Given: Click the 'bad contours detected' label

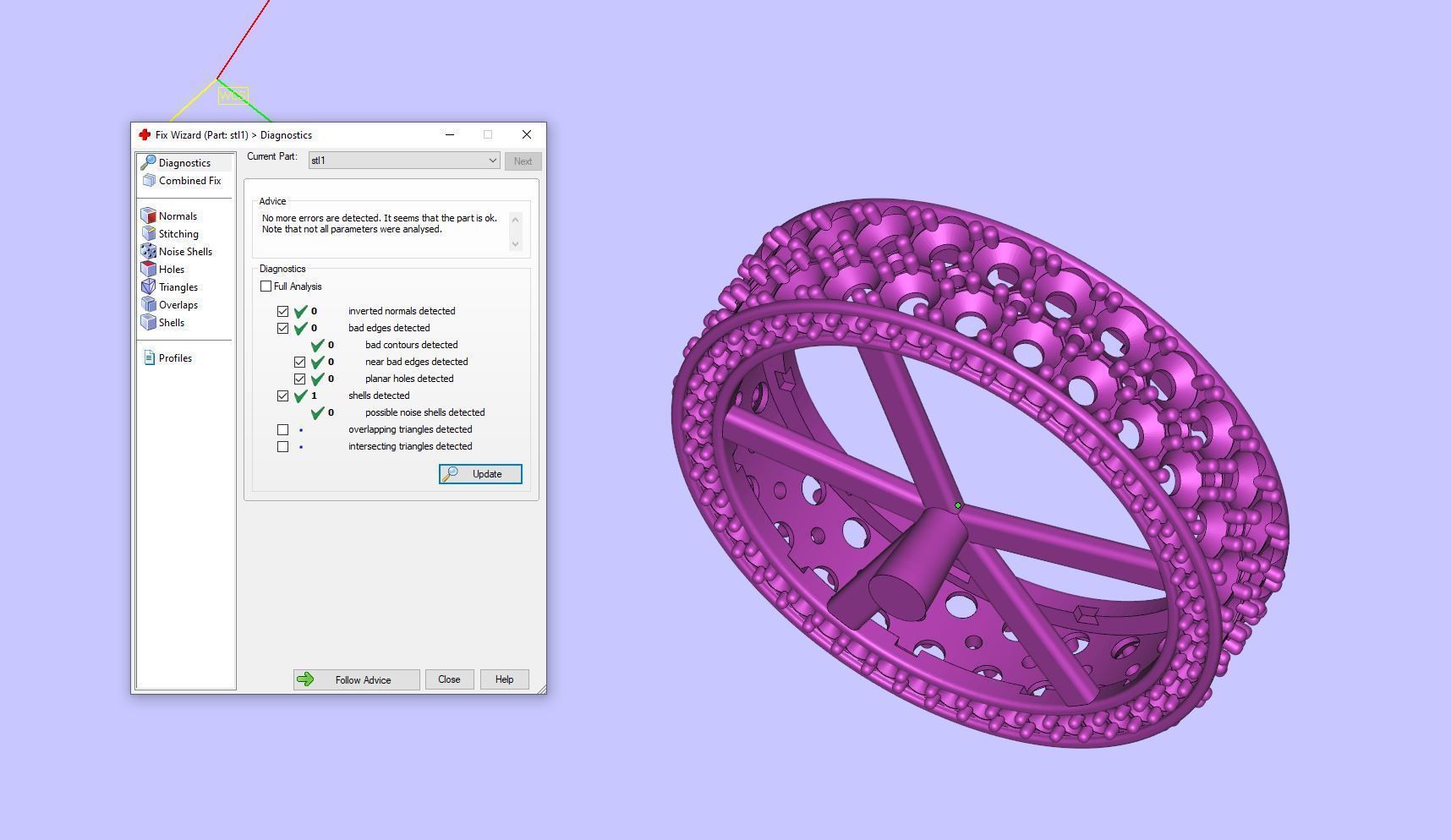Looking at the screenshot, I should 411,345.
